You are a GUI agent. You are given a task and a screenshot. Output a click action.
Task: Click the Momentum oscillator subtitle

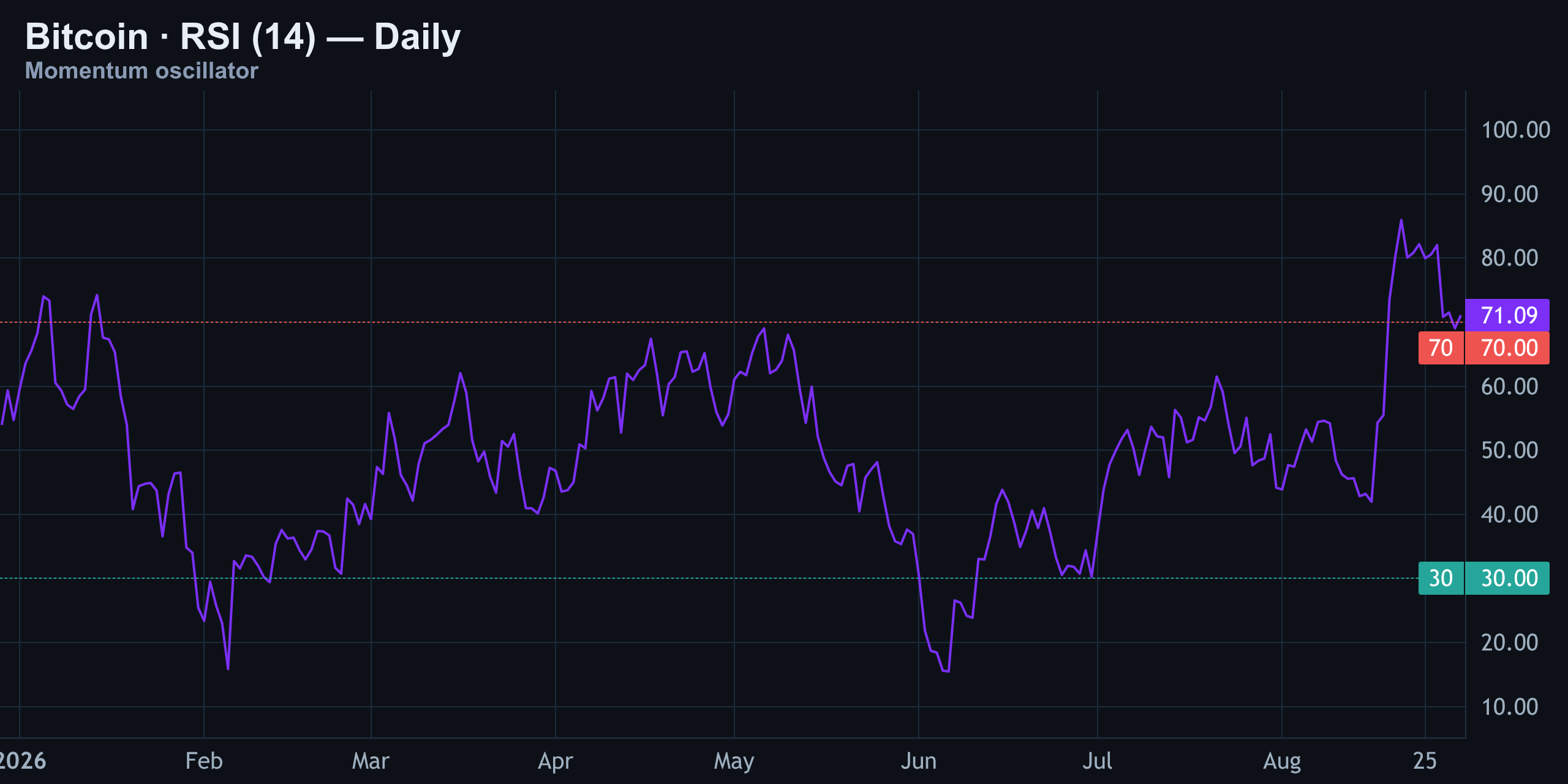[141, 71]
